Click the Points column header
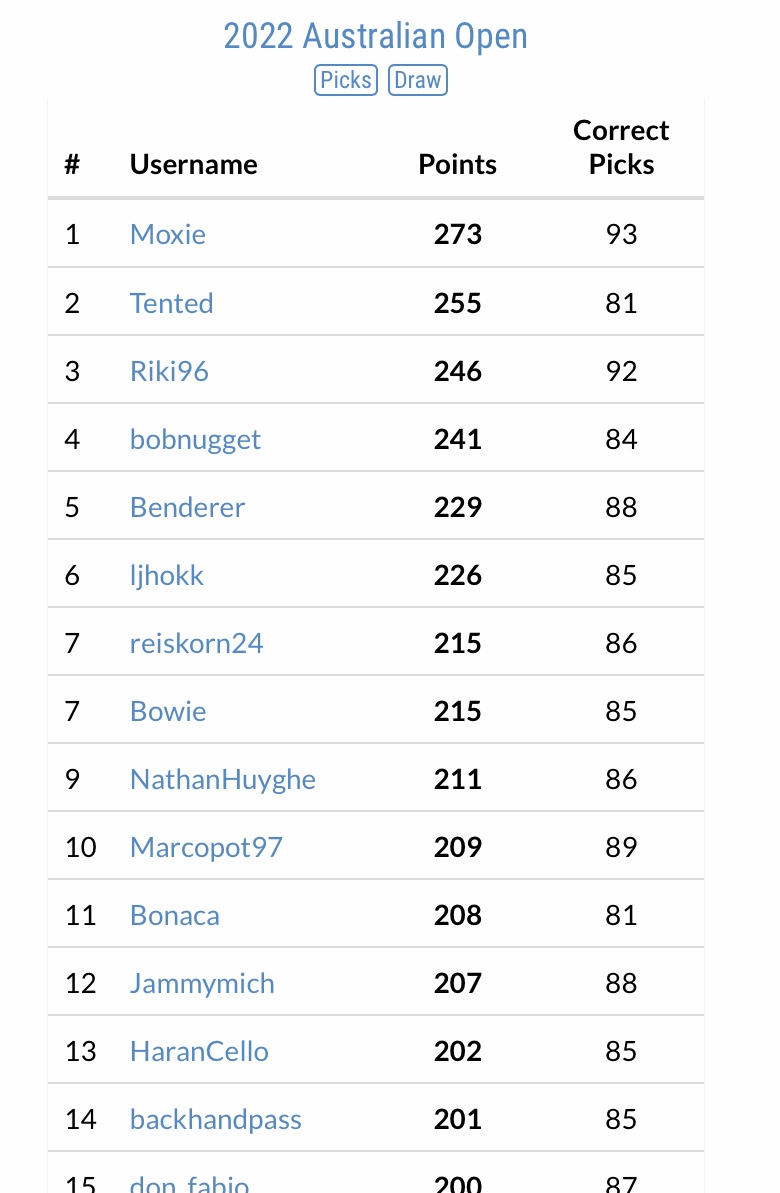This screenshot has height=1193, width=780. [457, 164]
